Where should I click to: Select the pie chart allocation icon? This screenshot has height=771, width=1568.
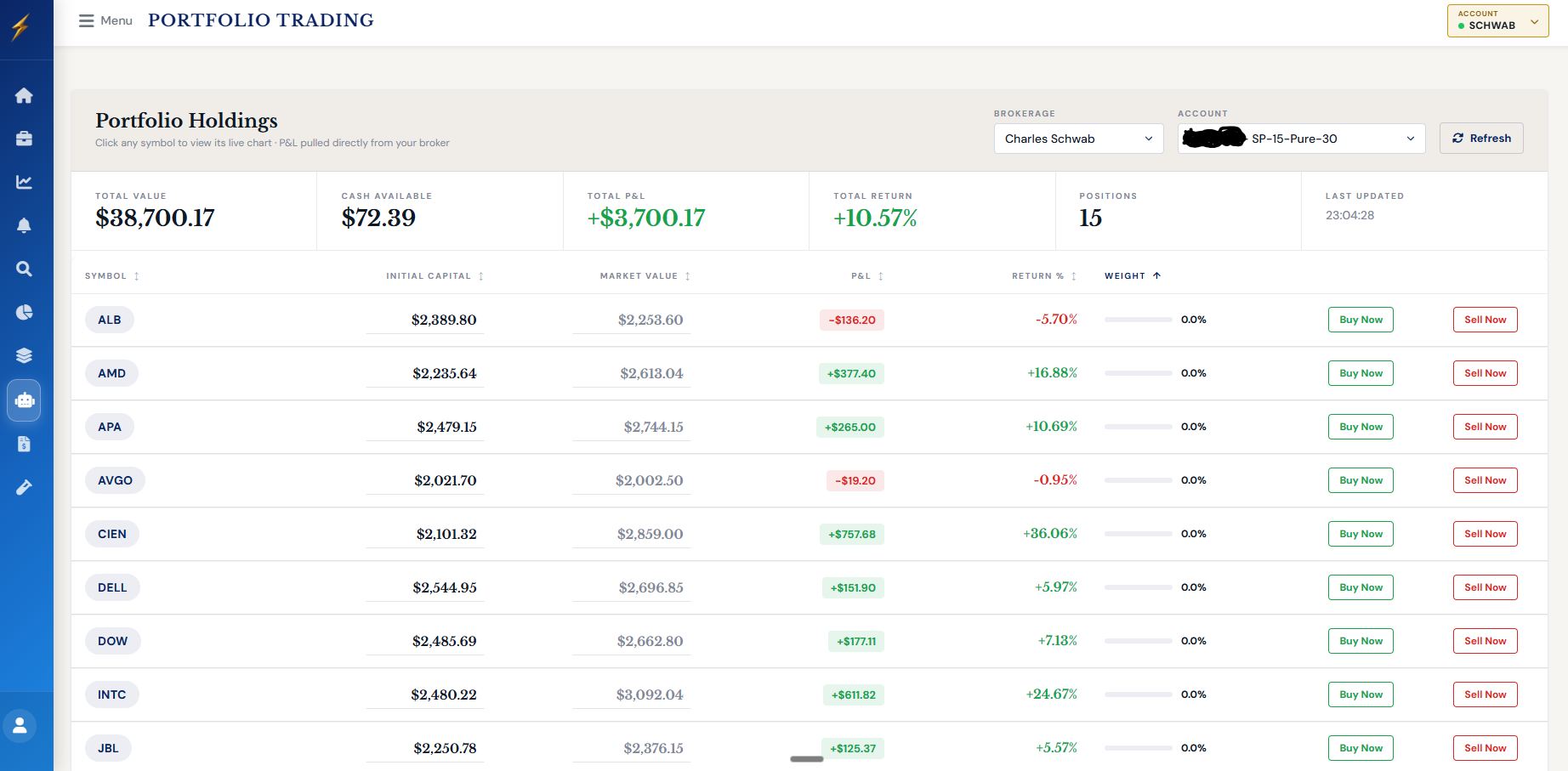click(x=24, y=312)
